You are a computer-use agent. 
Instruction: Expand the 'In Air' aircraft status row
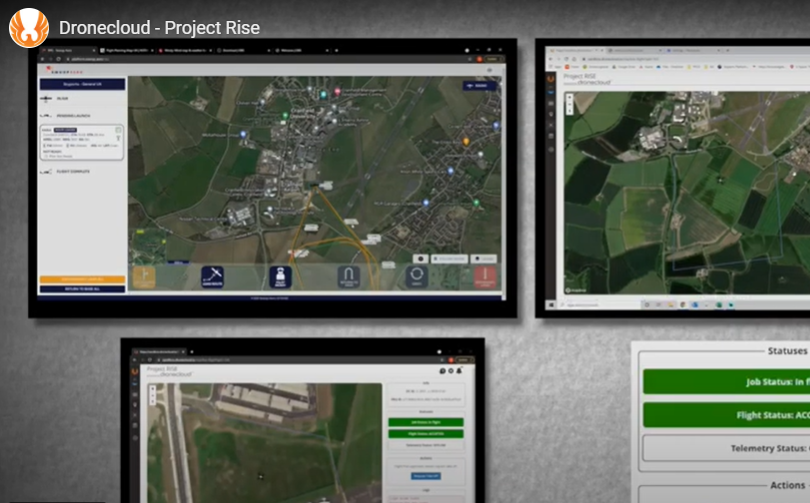point(82,99)
